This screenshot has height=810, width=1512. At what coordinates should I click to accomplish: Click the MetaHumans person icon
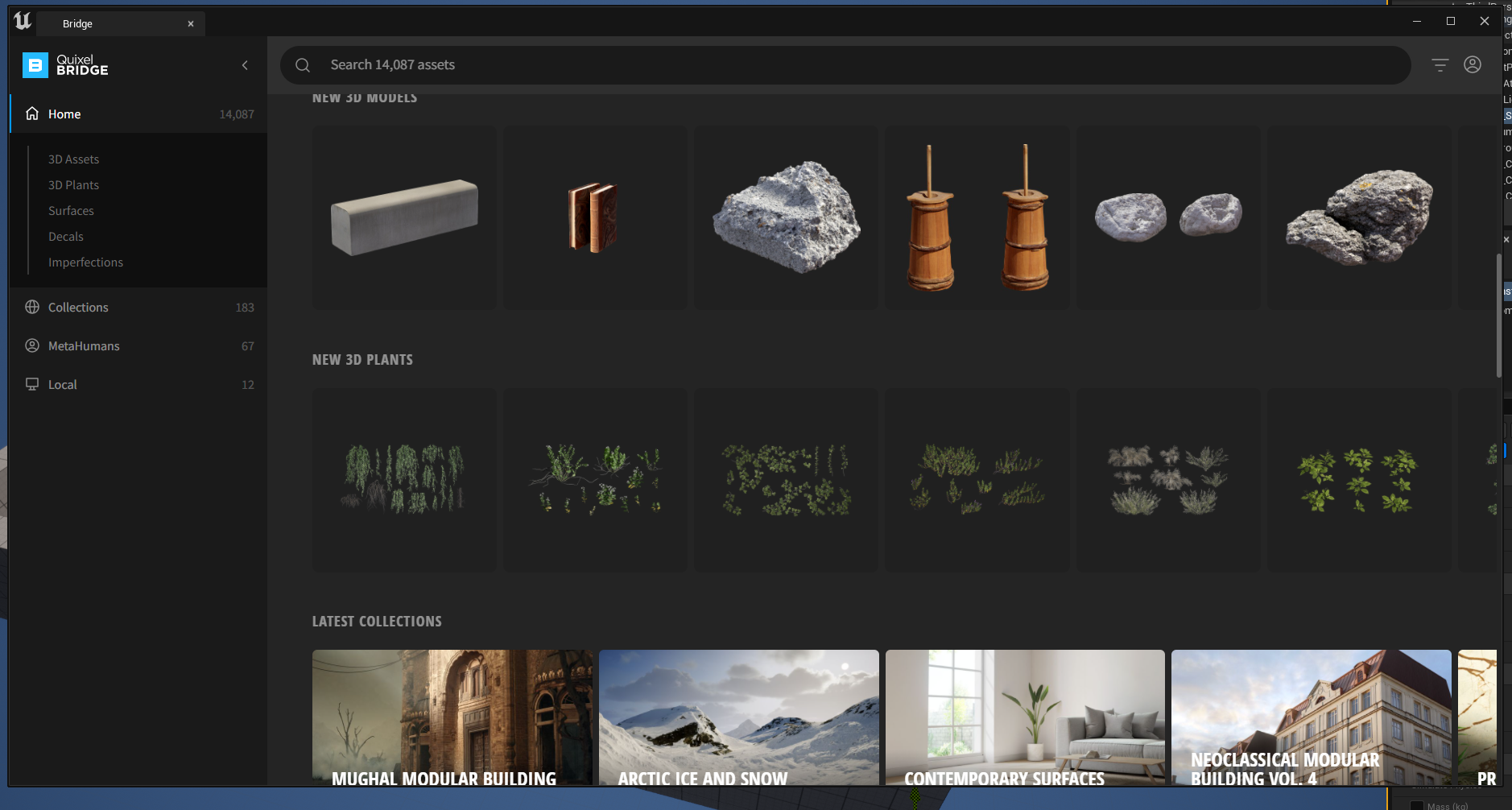pos(32,345)
